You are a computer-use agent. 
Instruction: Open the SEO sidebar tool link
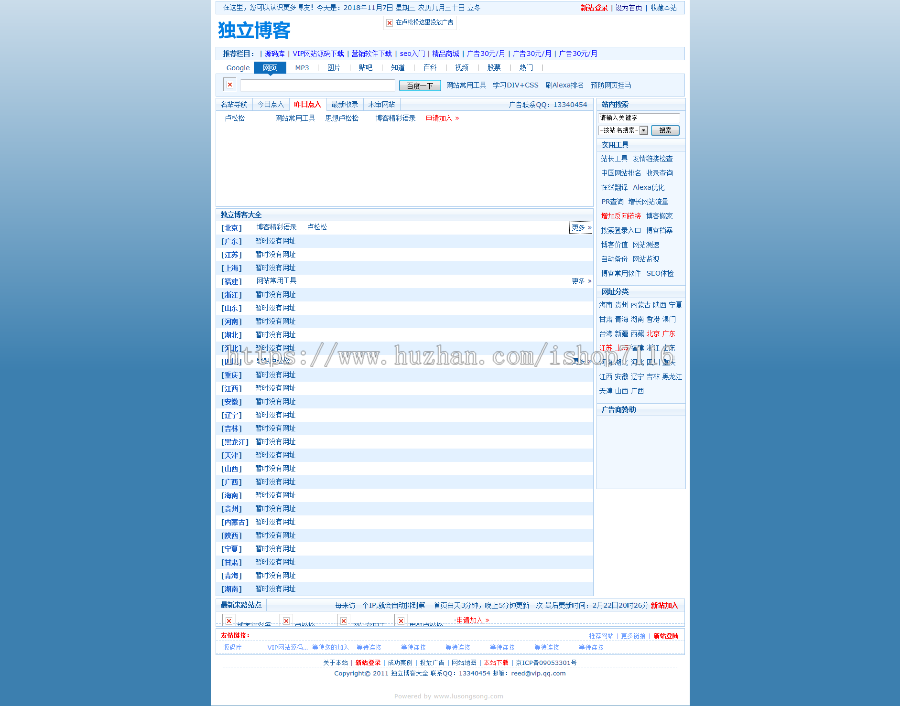pyautogui.click(x=660, y=273)
